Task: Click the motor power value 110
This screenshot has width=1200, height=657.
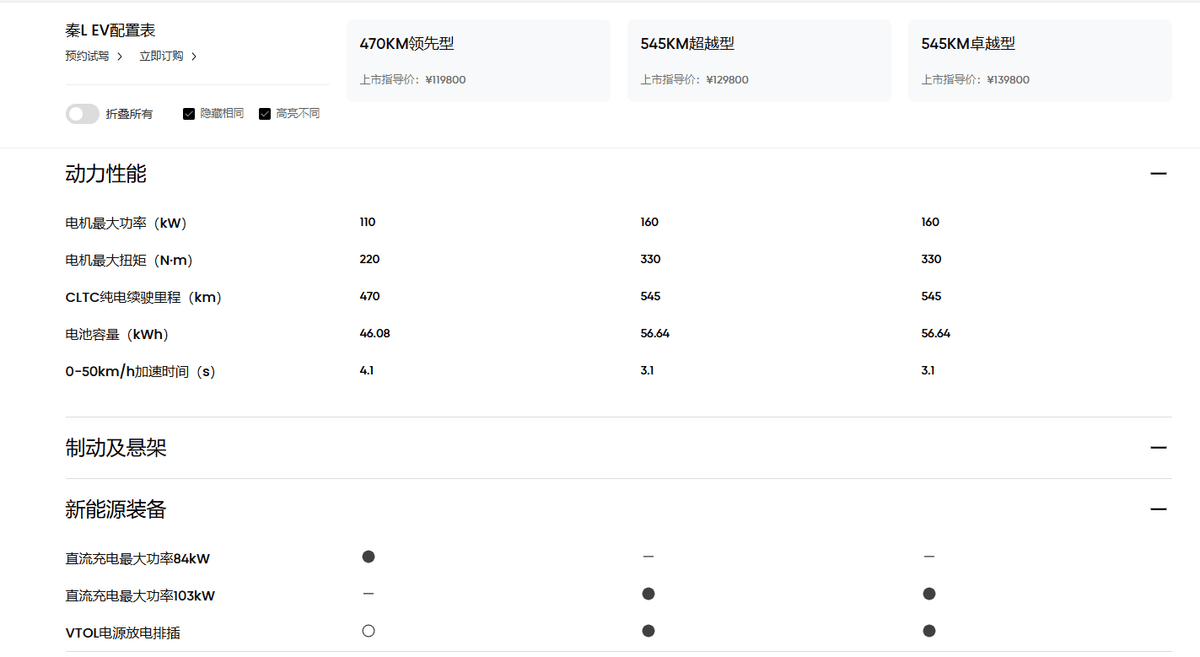Action: (368, 222)
